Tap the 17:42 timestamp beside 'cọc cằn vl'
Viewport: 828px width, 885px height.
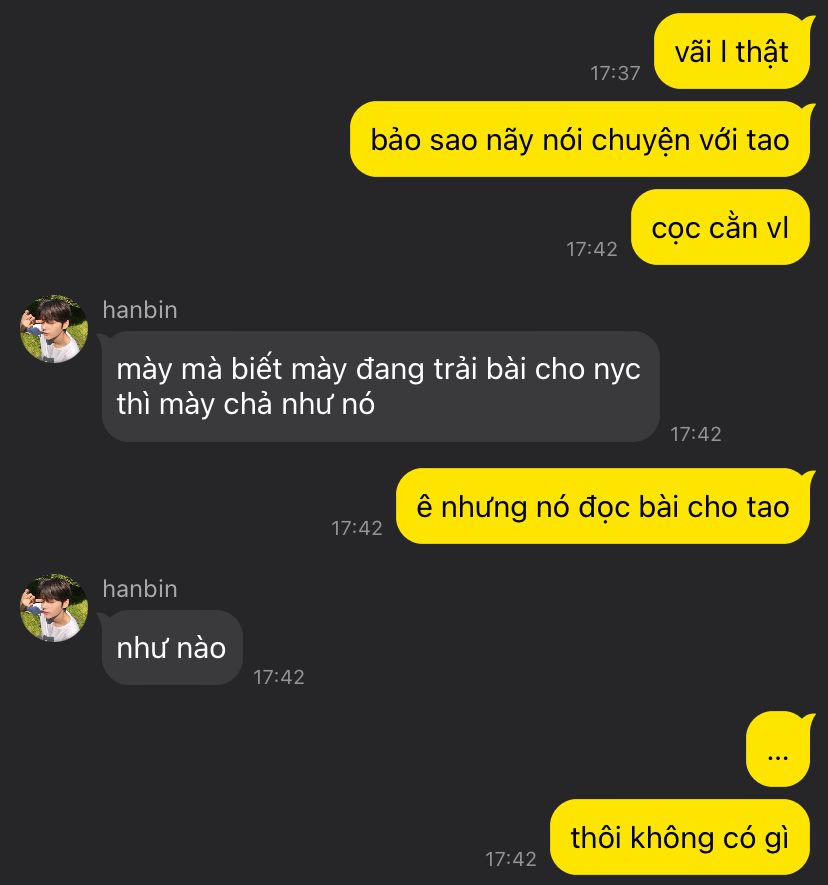point(592,249)
